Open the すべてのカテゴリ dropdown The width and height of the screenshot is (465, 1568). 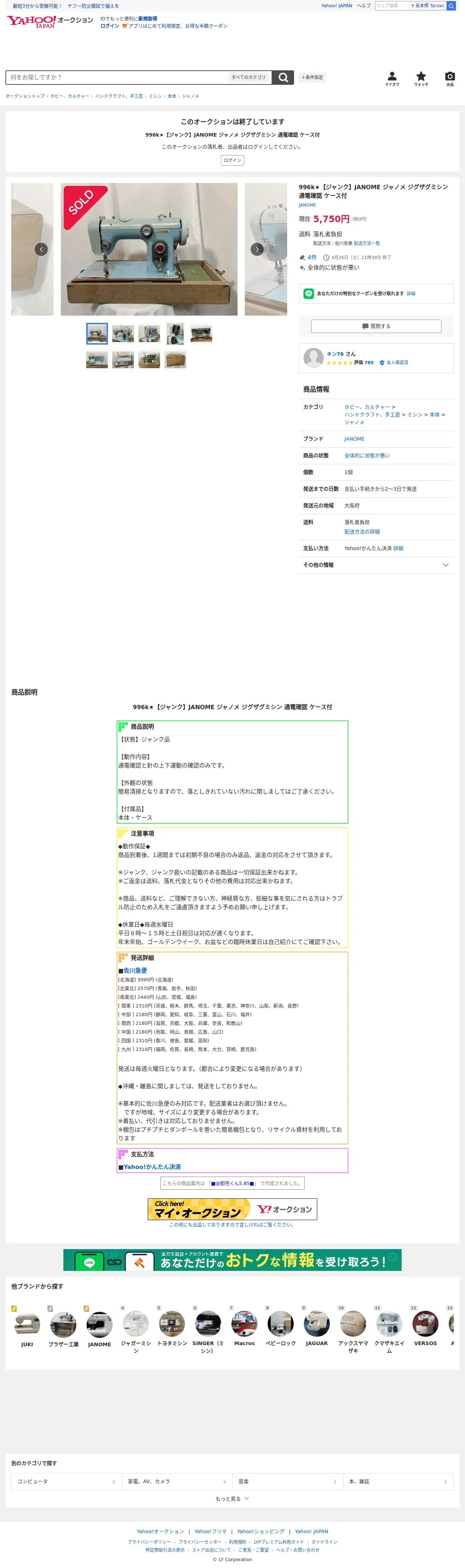248,77
